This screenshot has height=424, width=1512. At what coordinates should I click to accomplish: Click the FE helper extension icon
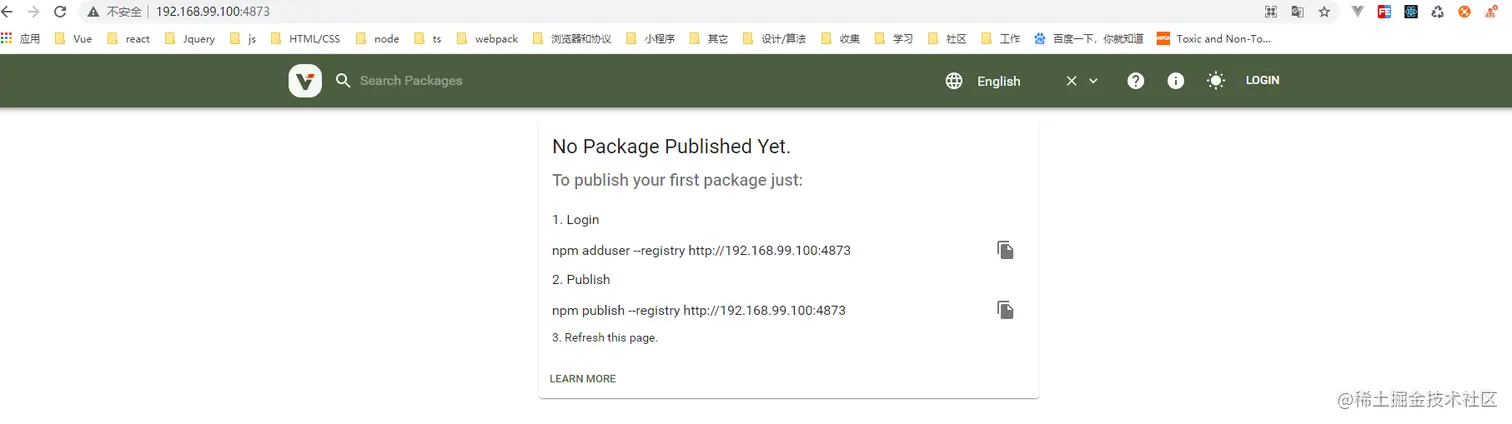pos(1384,12)
